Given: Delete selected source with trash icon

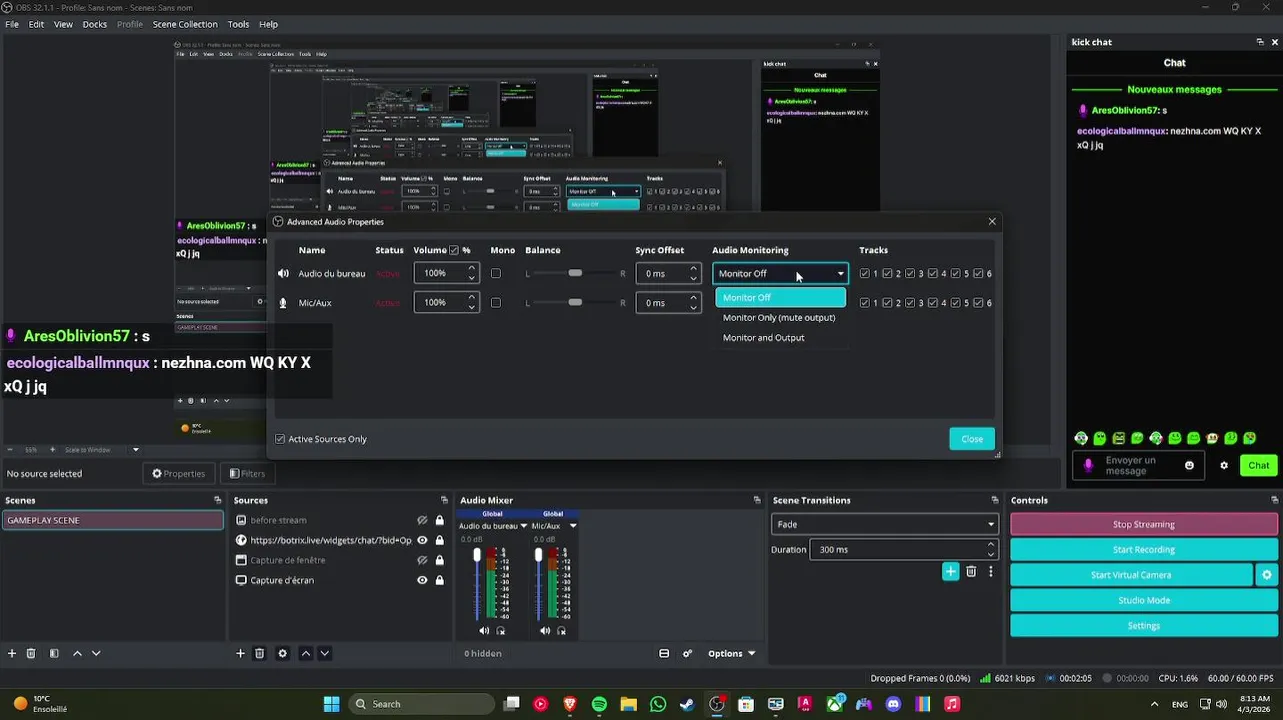Looking at the screenshot, I should [x=259, y=653].
